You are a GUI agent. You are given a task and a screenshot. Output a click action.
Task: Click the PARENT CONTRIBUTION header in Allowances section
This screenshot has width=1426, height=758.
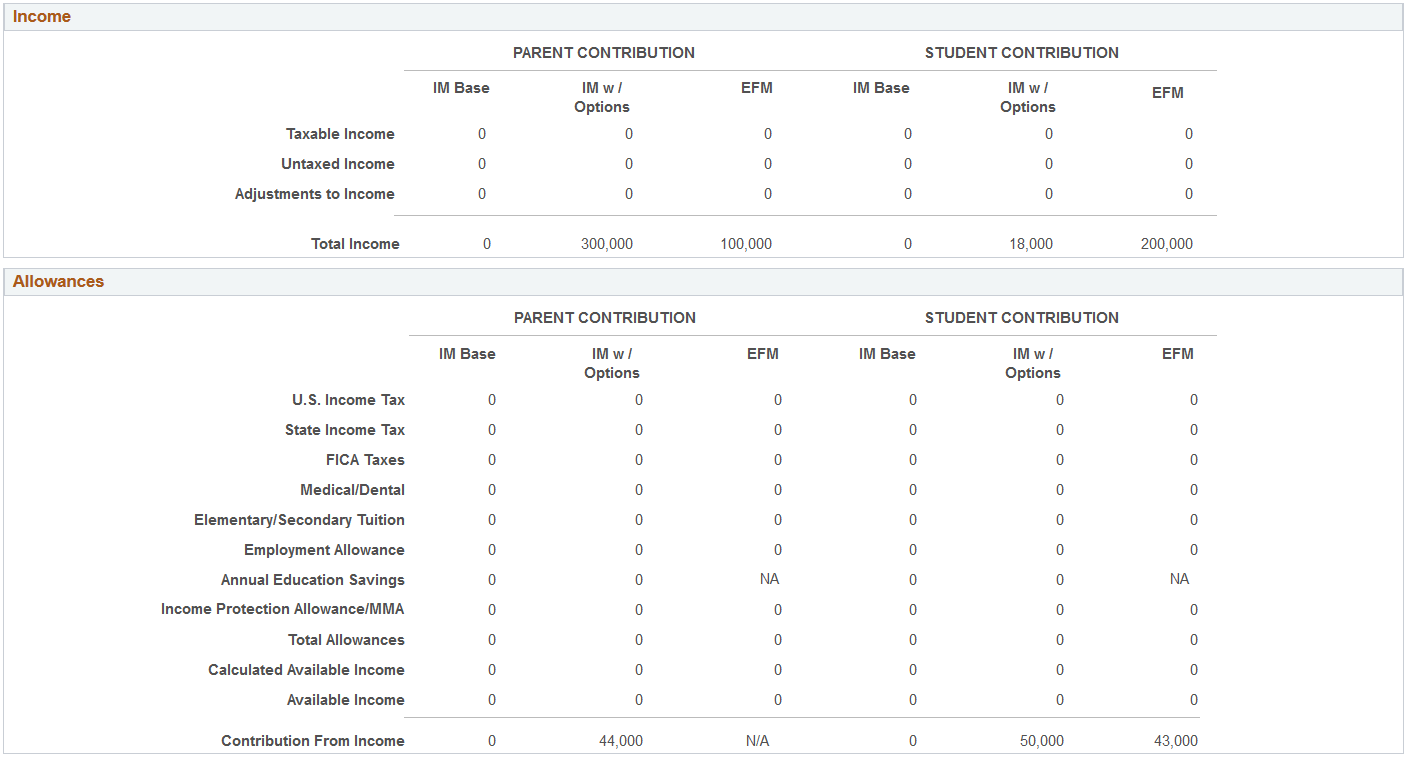(x=604, y=317)
